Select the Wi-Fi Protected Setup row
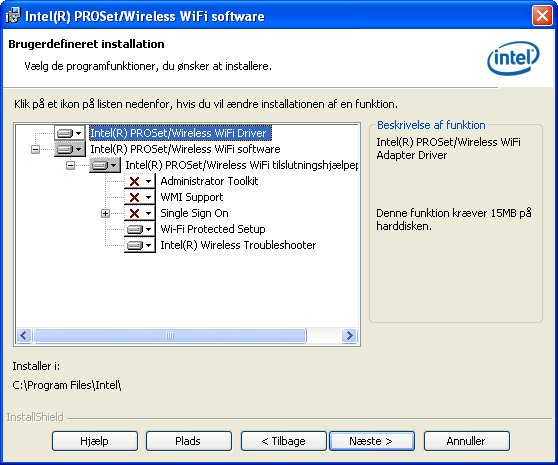 [x=213, y=229]
